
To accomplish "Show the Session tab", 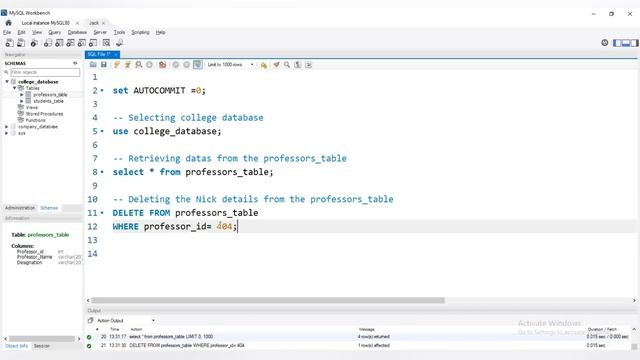I will point(42,346).
